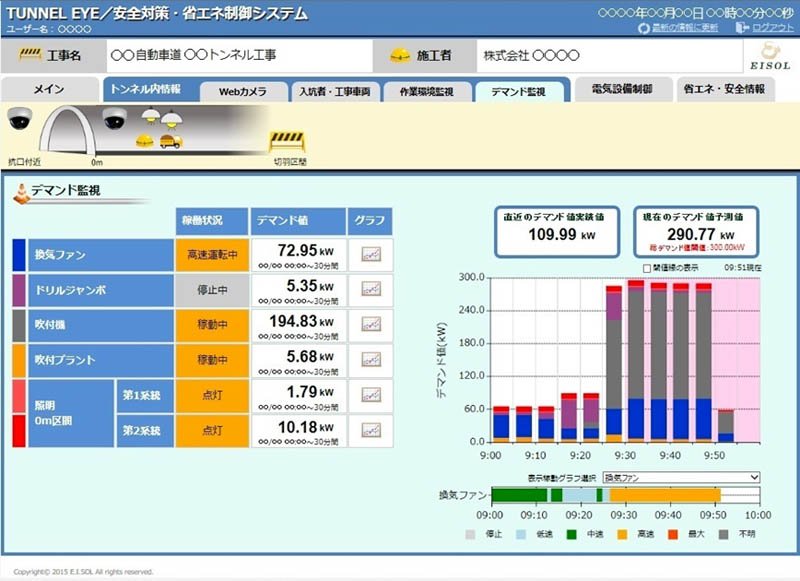This screenshot has width=800, height=581.
Task: Click the truck icon inside the tunnel
Action: click(x=171, y=141)
